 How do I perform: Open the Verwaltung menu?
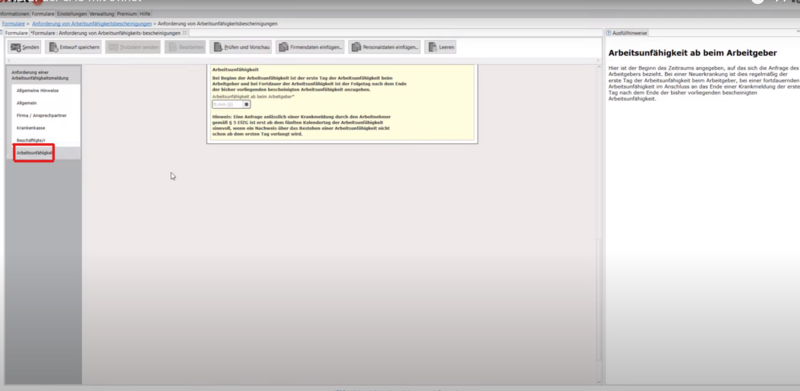102,14
